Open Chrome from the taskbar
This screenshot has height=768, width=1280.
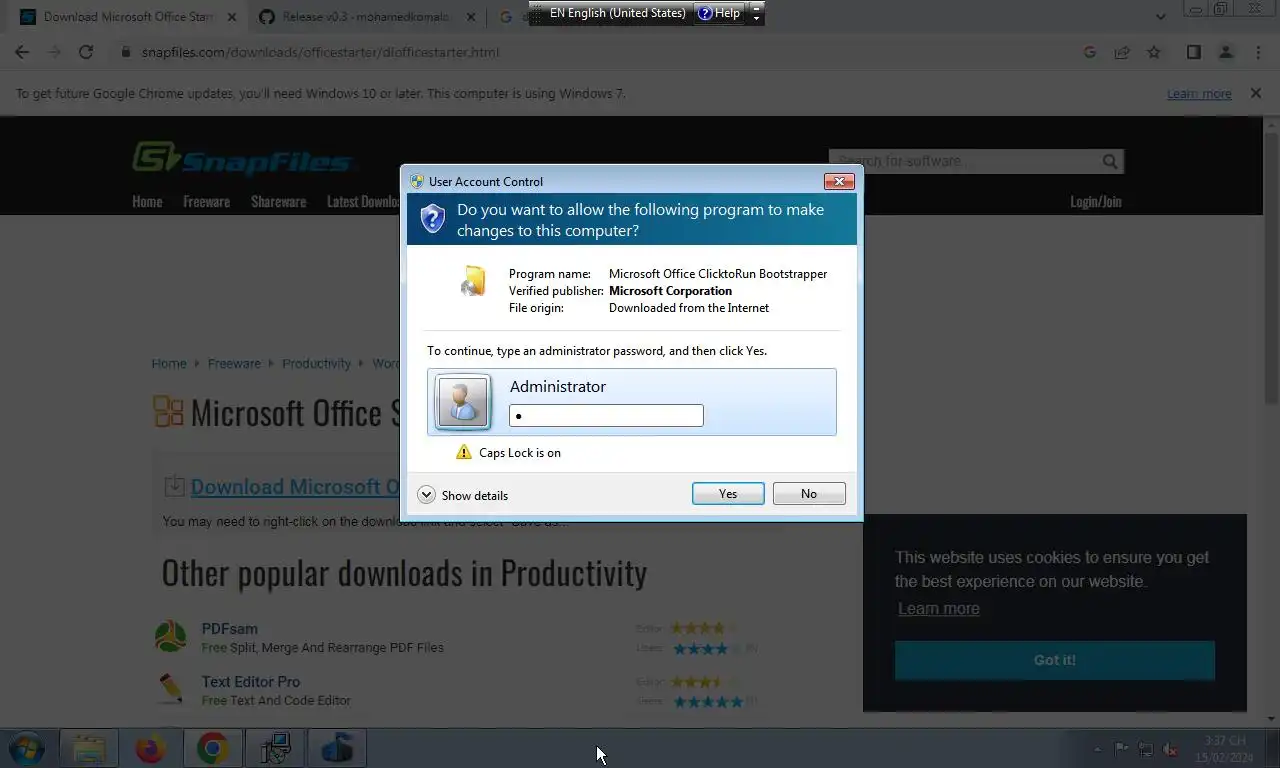click(212, 748)
